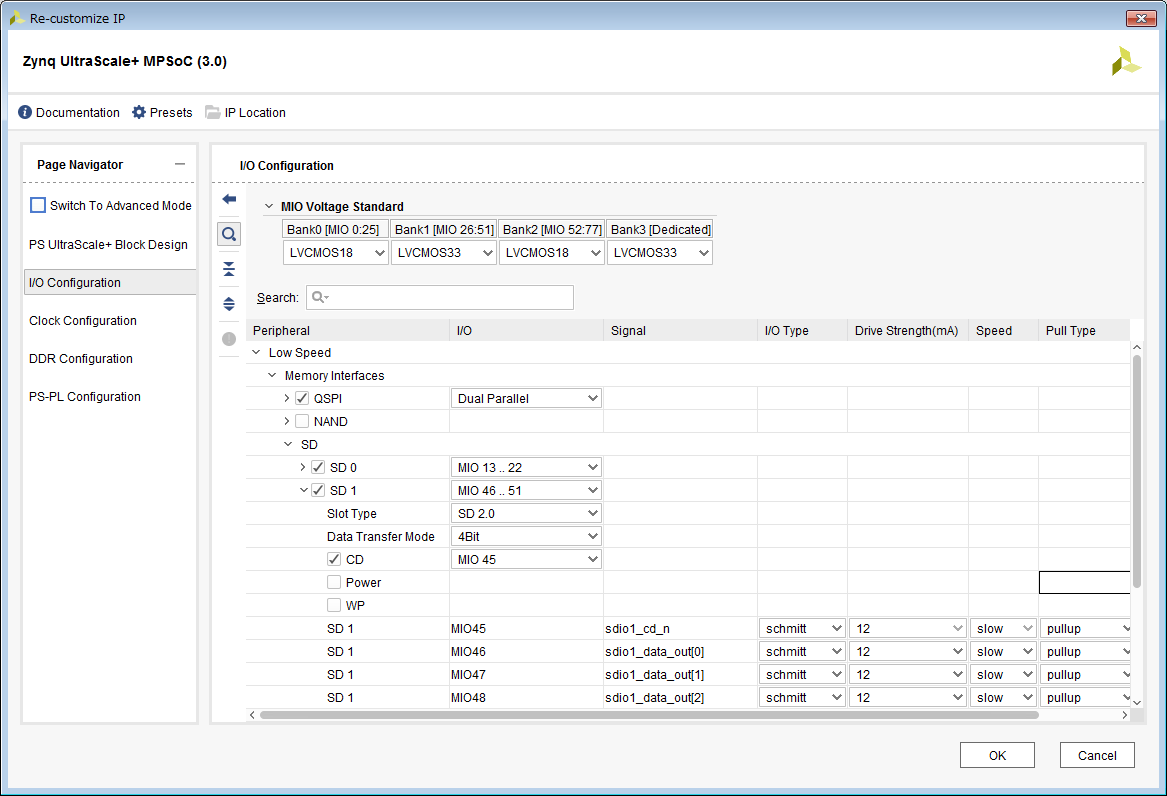
Task: Open PS UltraScale+ Block Design page
Action: tap(109, 245)
